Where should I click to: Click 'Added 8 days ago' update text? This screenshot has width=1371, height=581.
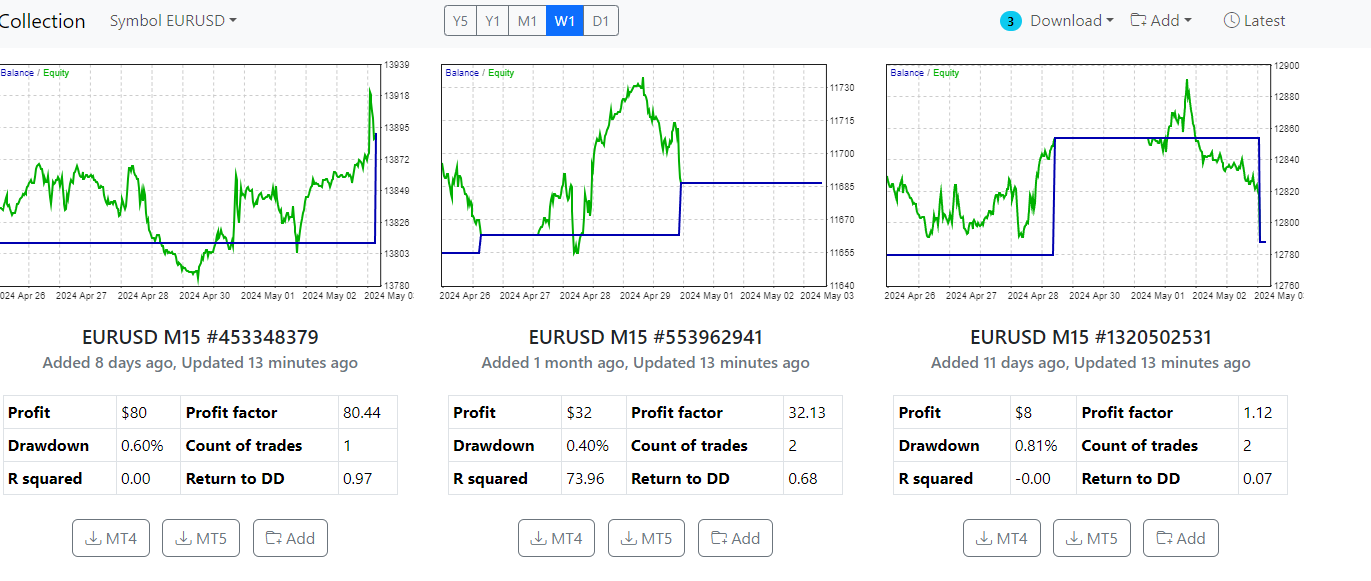[x=200, y=362]
